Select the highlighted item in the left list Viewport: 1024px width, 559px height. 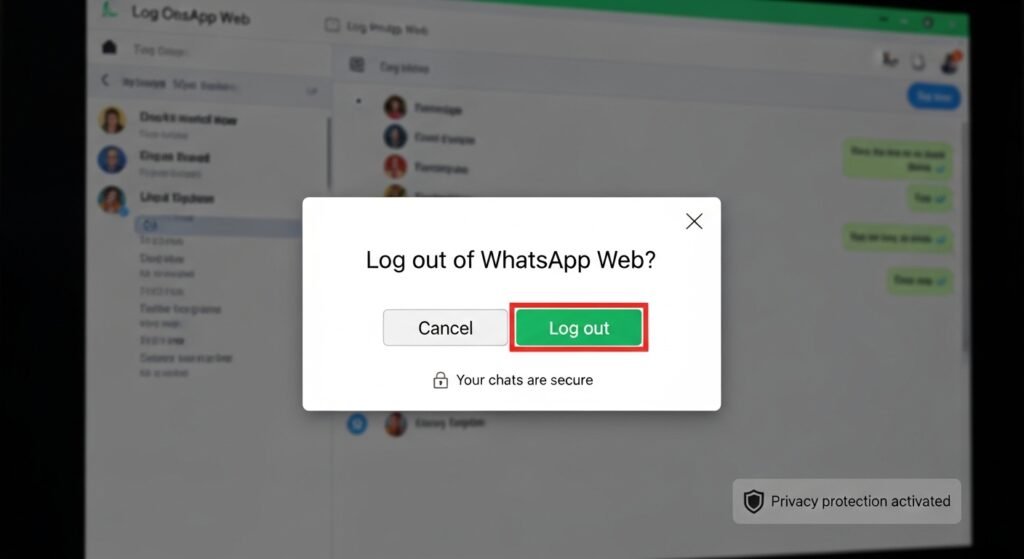click(x=218, y=227)
